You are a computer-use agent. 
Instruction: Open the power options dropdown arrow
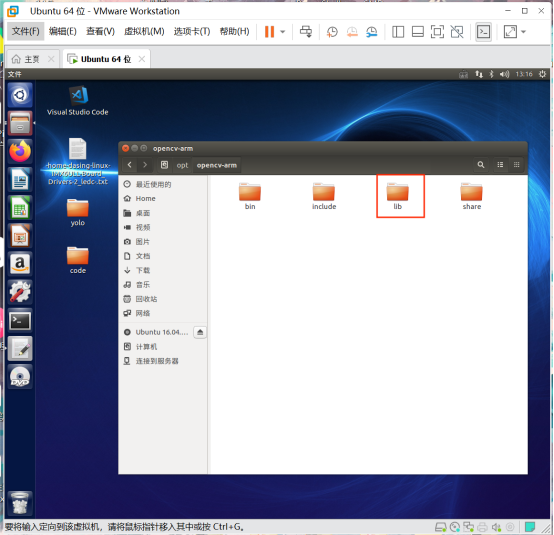(283, 32)
